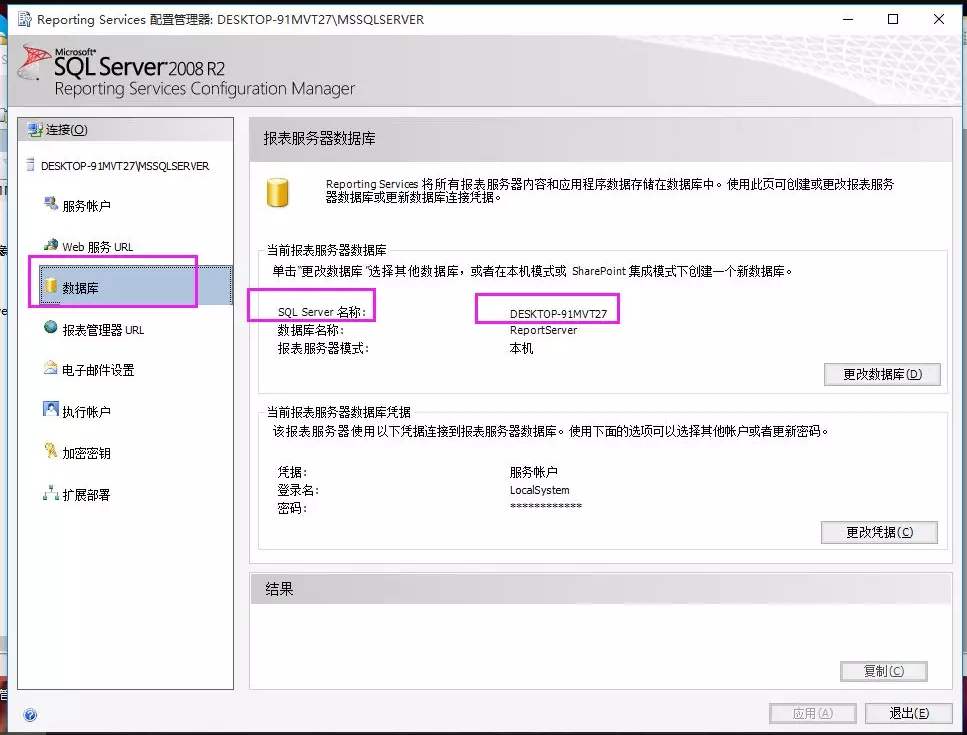Open 电子邮件设置 page
The width and height of the screenshot is (967, 735).
98,370
